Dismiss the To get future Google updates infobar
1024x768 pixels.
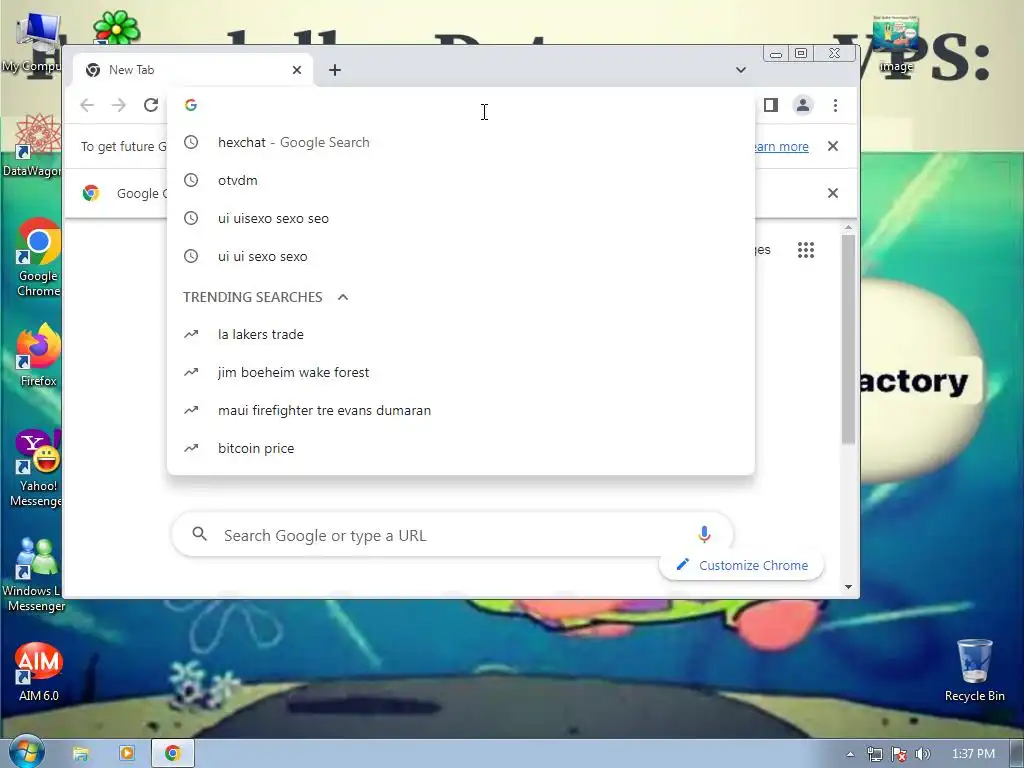coord(833,146)
